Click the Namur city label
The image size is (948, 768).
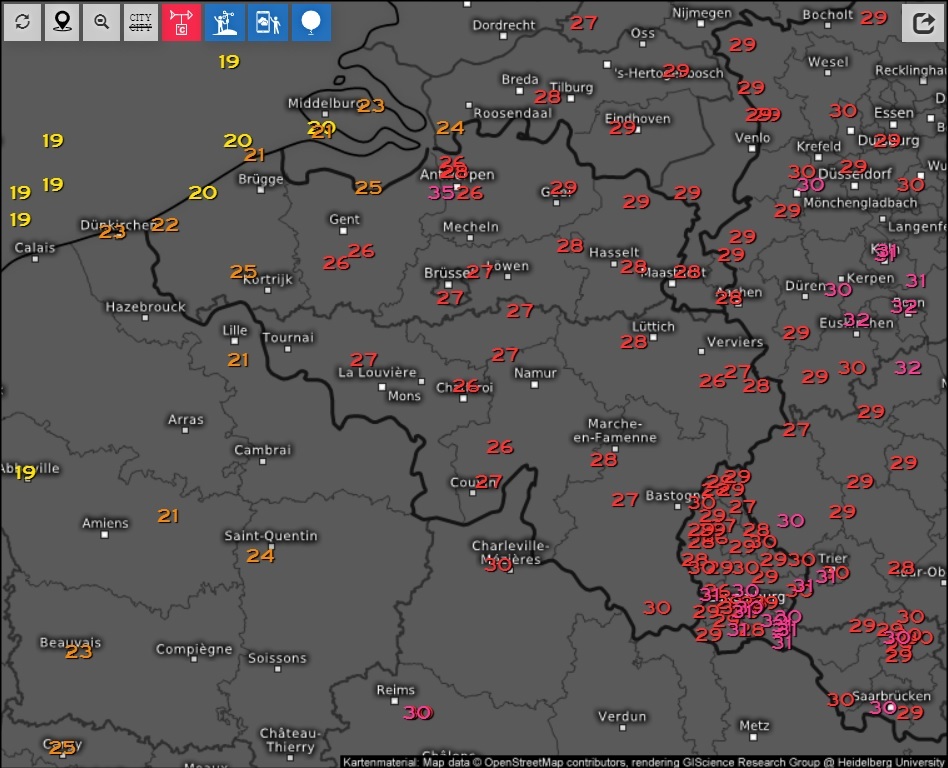tap(535, 373)
